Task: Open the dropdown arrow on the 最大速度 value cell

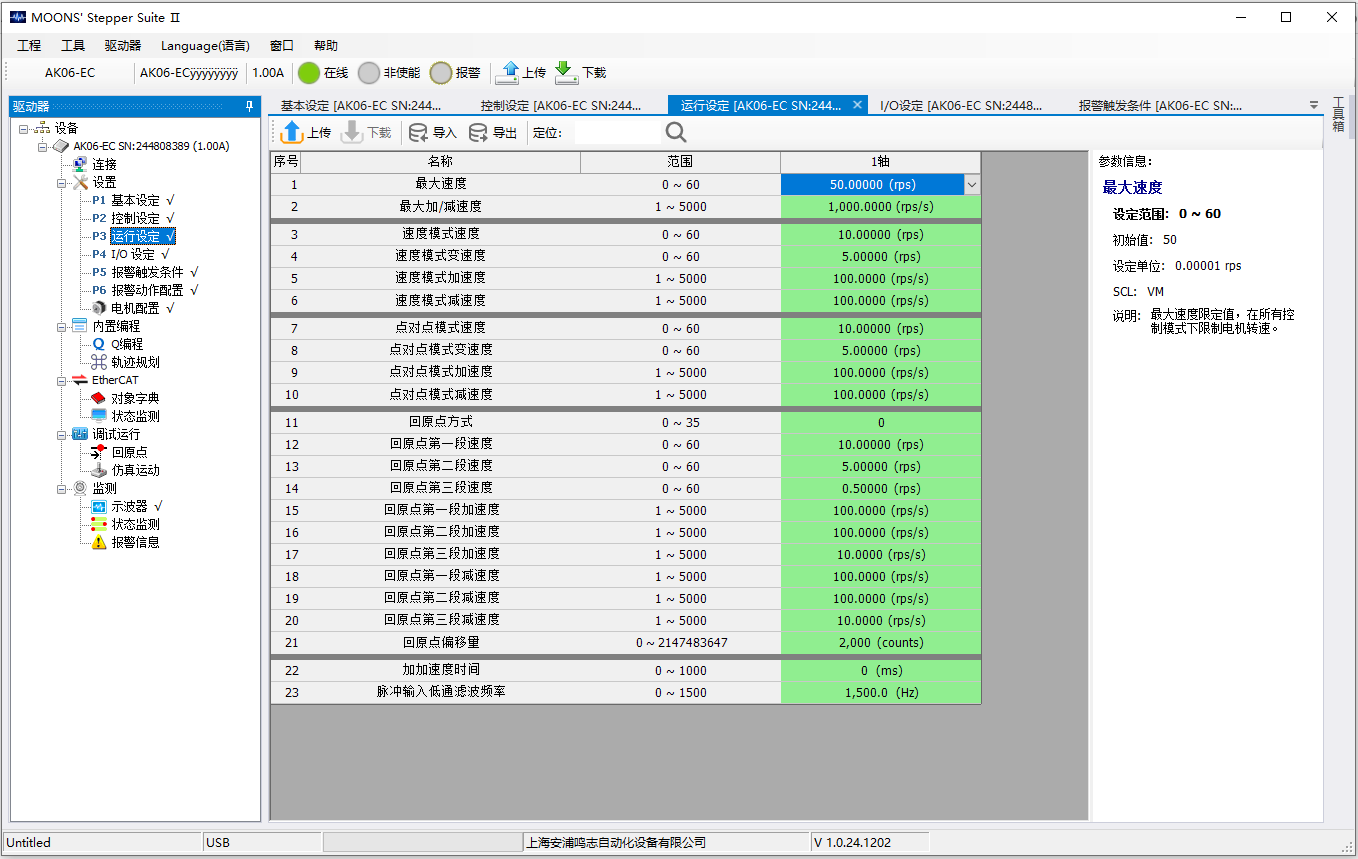Action: (971, 185)
